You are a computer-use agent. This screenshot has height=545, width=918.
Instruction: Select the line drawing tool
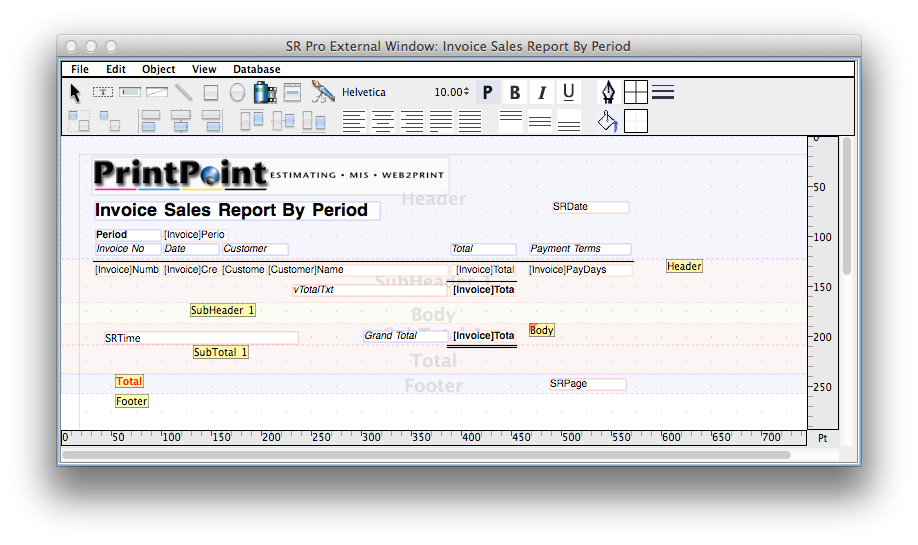pyautogui.click(x=184, y=92)
